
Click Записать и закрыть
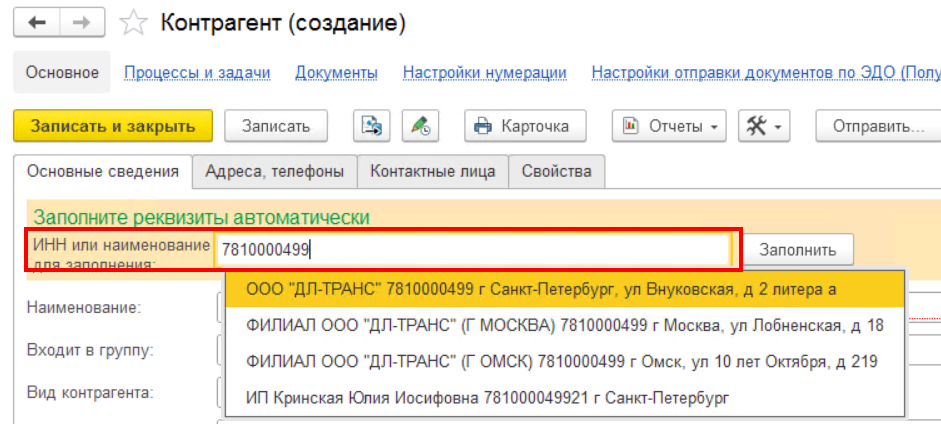[x=113, y=126]
